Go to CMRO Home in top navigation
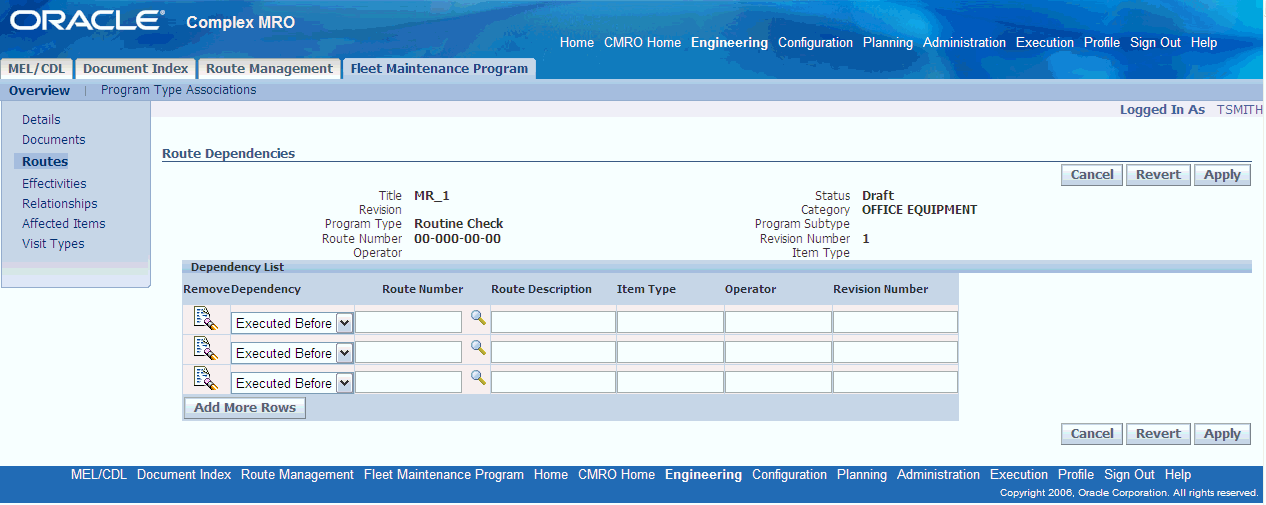Screen dimensions: 1266x505 pos(642,43)
